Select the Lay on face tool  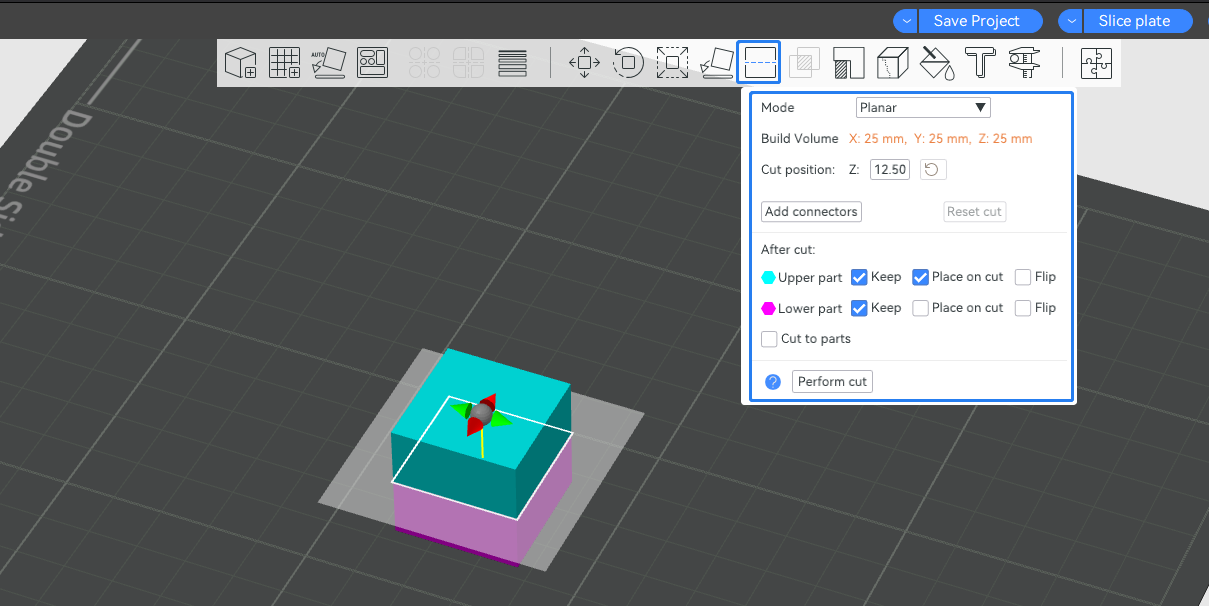click(x=715, y=63)
